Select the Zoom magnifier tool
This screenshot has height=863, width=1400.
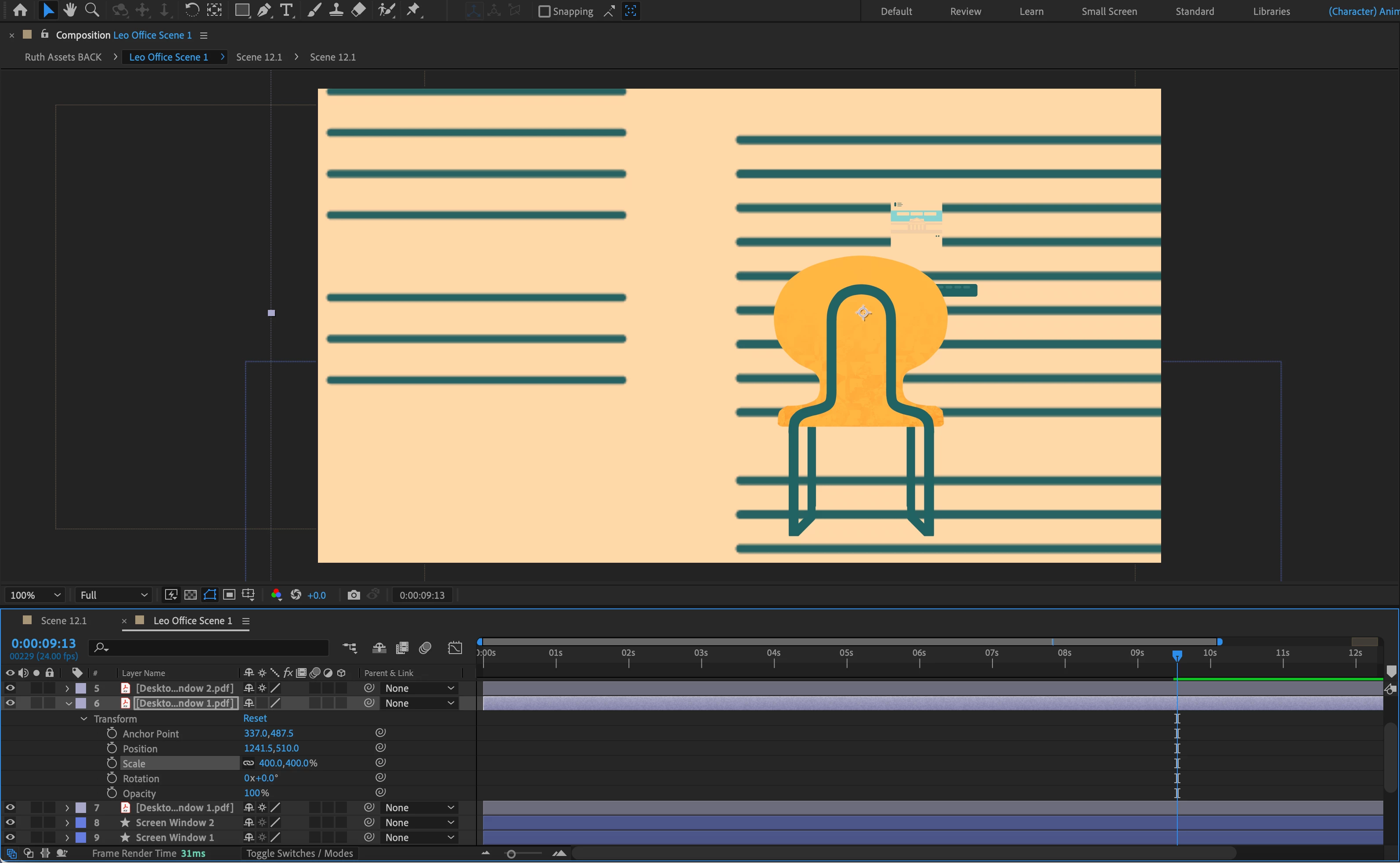[x=92, y=10]
